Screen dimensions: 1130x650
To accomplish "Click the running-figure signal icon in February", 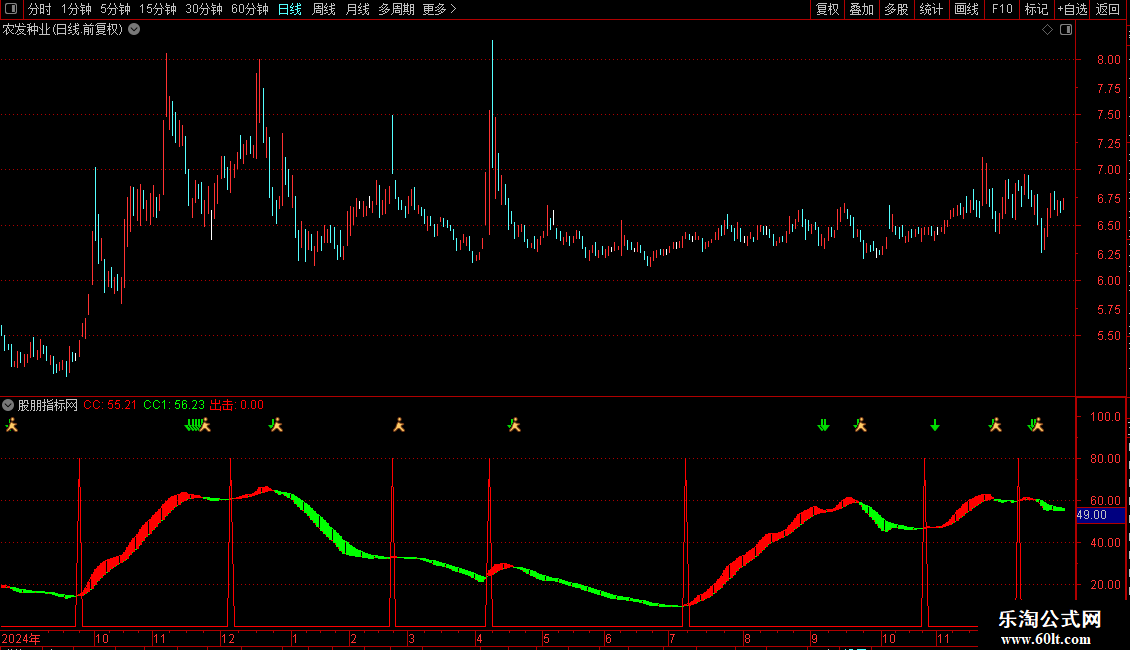I will point(399,425).
